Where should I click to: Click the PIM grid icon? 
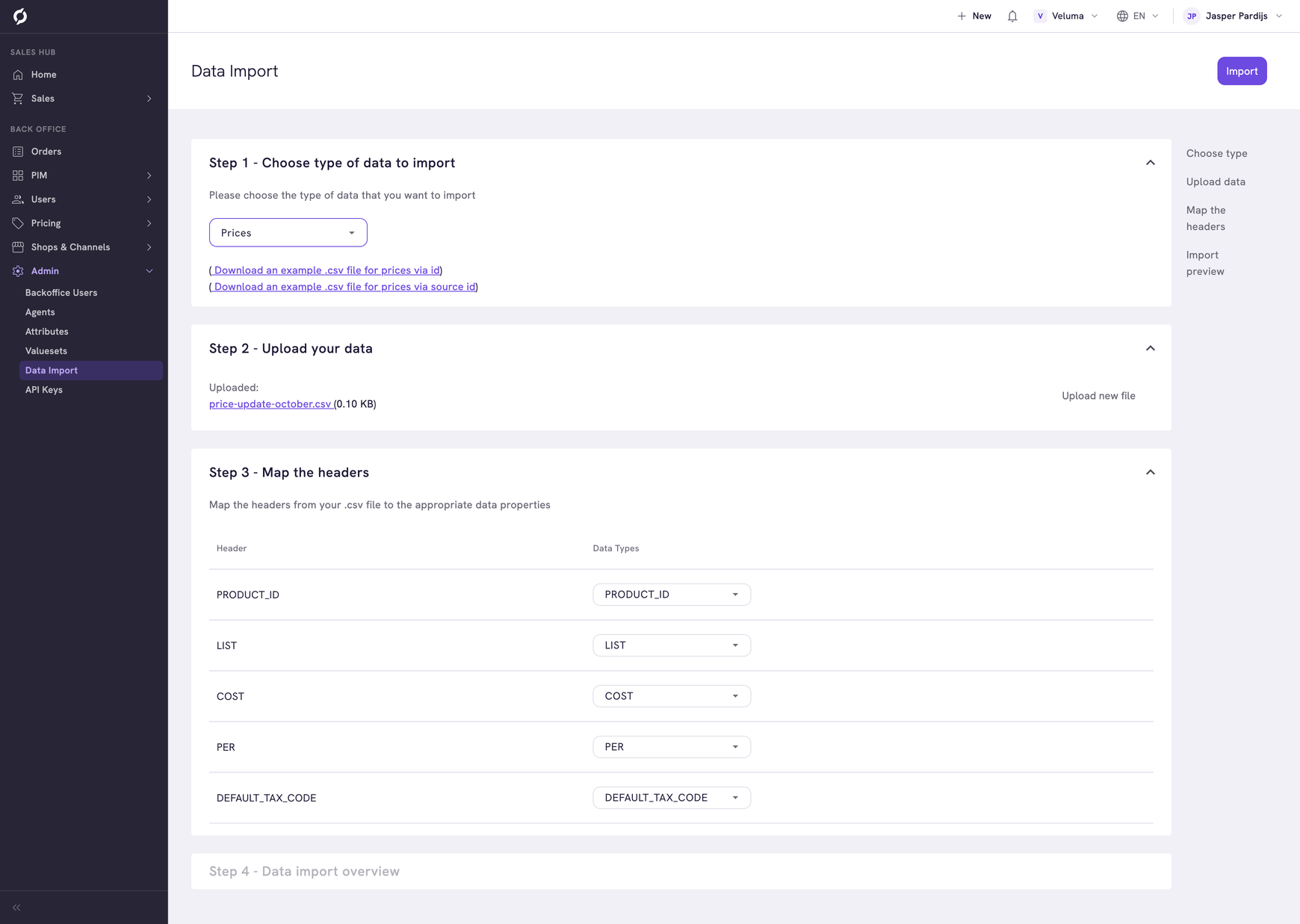coord(18,176)
